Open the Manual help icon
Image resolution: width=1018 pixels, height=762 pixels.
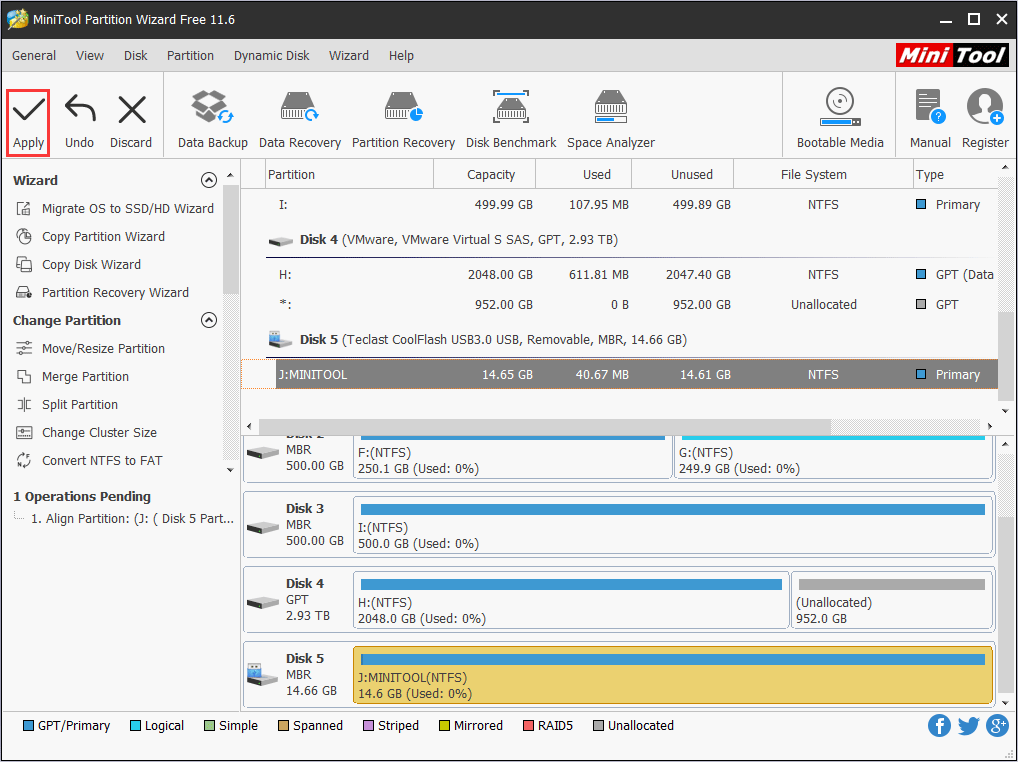(930, 107)
